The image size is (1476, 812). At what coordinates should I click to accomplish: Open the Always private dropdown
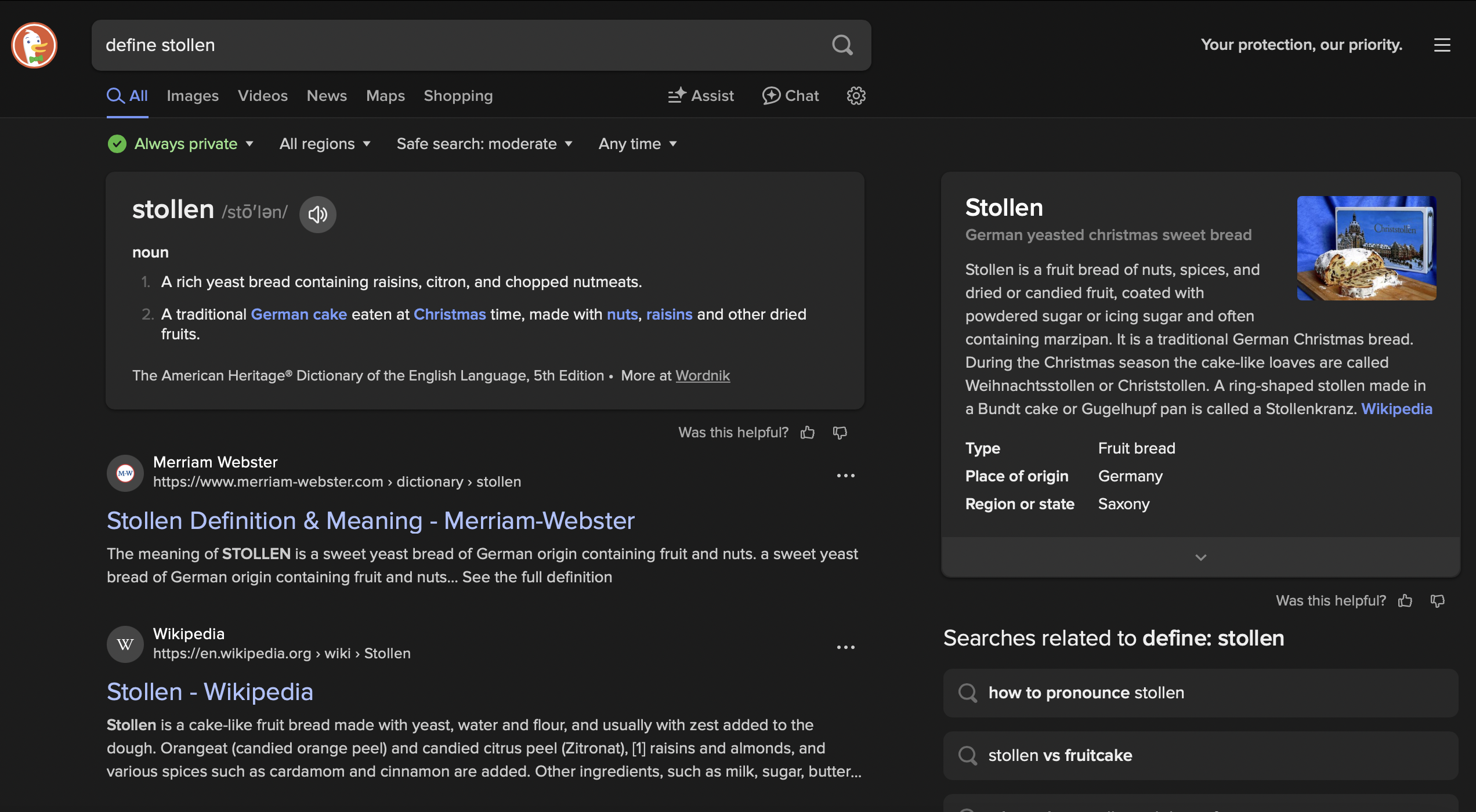[181, 144]
